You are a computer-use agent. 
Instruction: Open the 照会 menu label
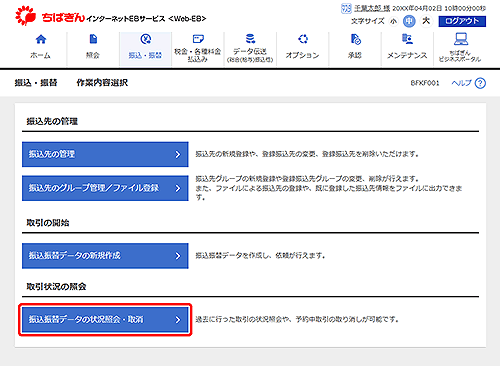tap(93, 55)
